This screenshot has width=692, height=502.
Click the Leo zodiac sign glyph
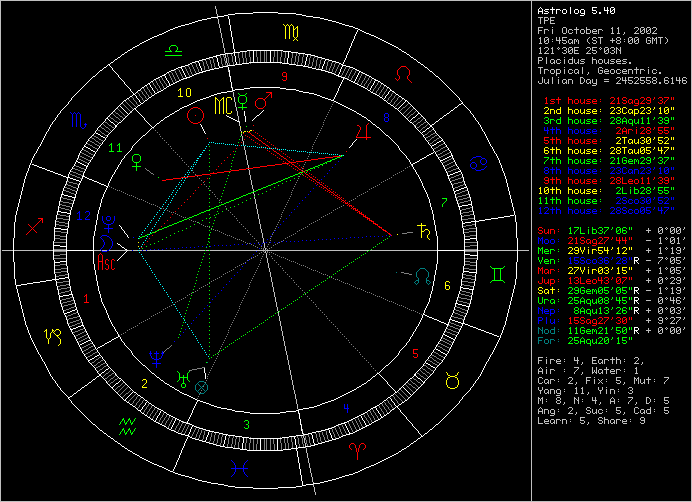[x=403, y=74]
